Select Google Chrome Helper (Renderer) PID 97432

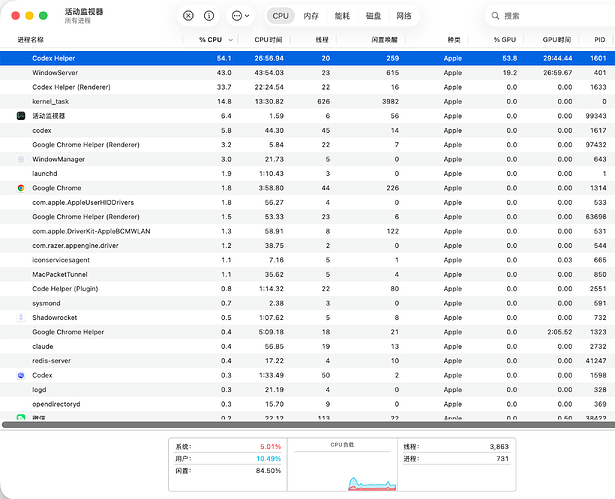(308, 145)
